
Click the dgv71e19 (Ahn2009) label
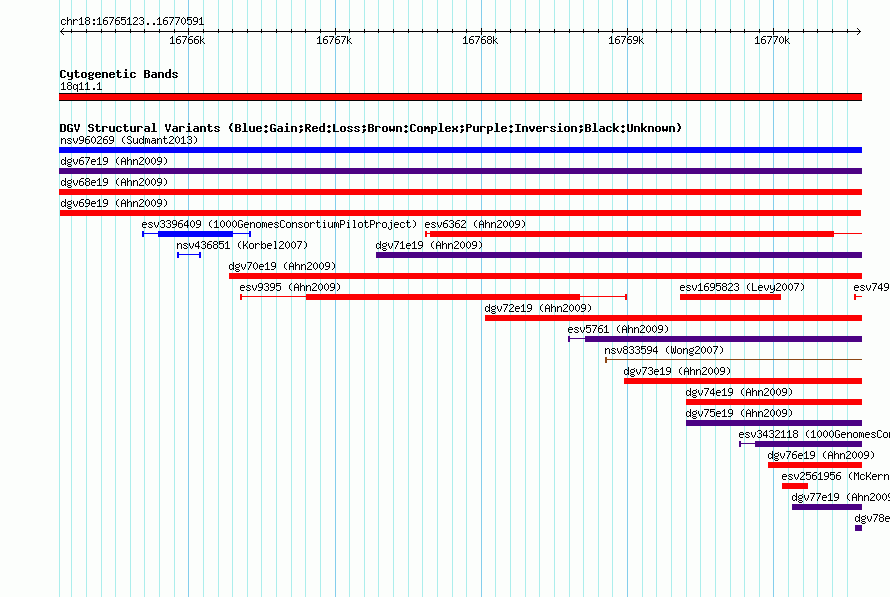pos(429,245)
